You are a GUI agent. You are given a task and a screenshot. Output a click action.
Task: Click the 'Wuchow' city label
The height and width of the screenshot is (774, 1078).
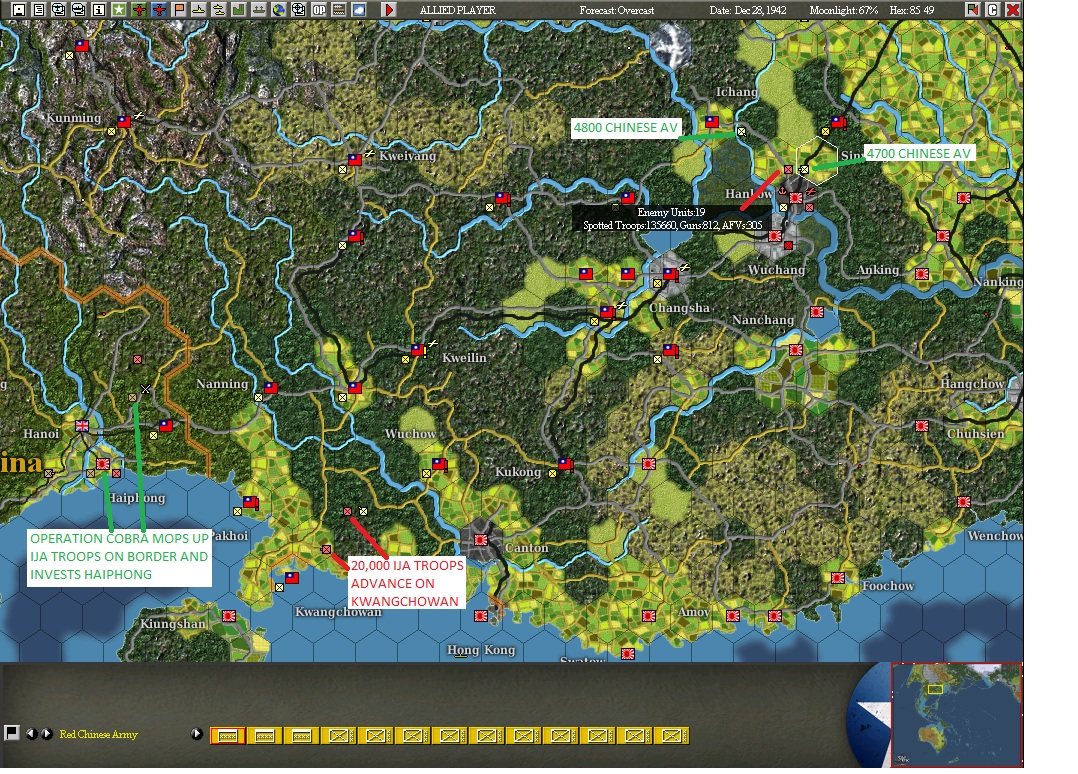click(410, 434)
